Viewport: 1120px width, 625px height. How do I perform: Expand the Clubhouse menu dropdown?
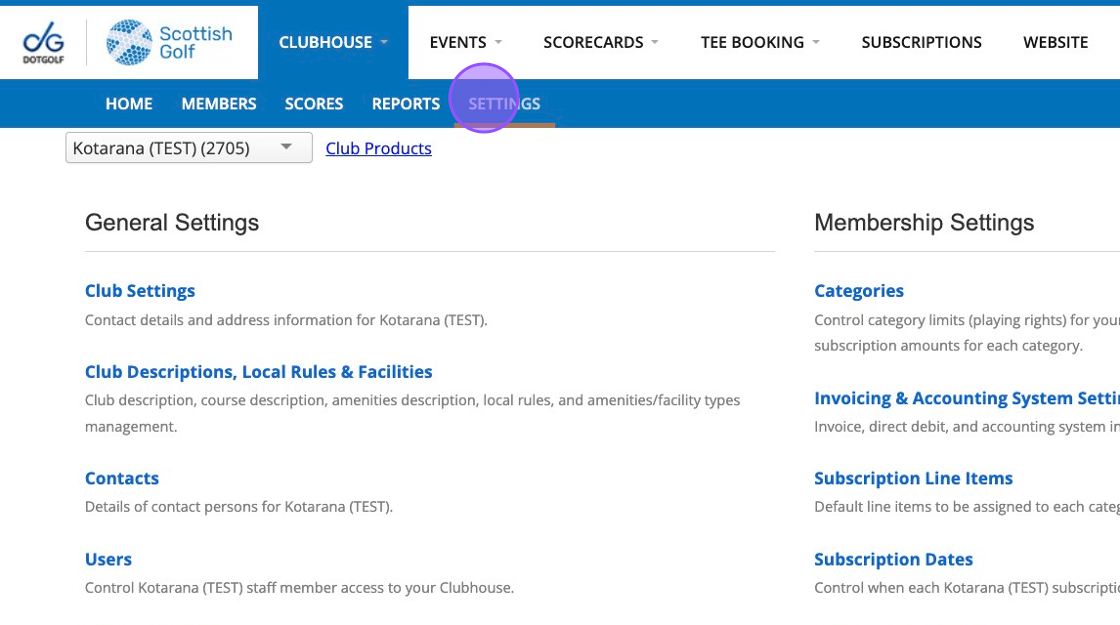[333, 42]
